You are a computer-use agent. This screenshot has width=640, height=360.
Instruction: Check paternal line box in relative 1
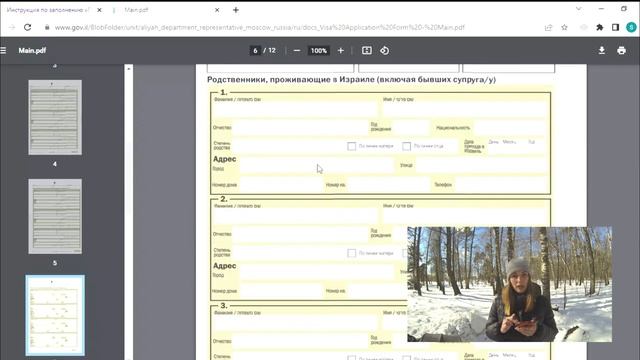tap(407, 146)
